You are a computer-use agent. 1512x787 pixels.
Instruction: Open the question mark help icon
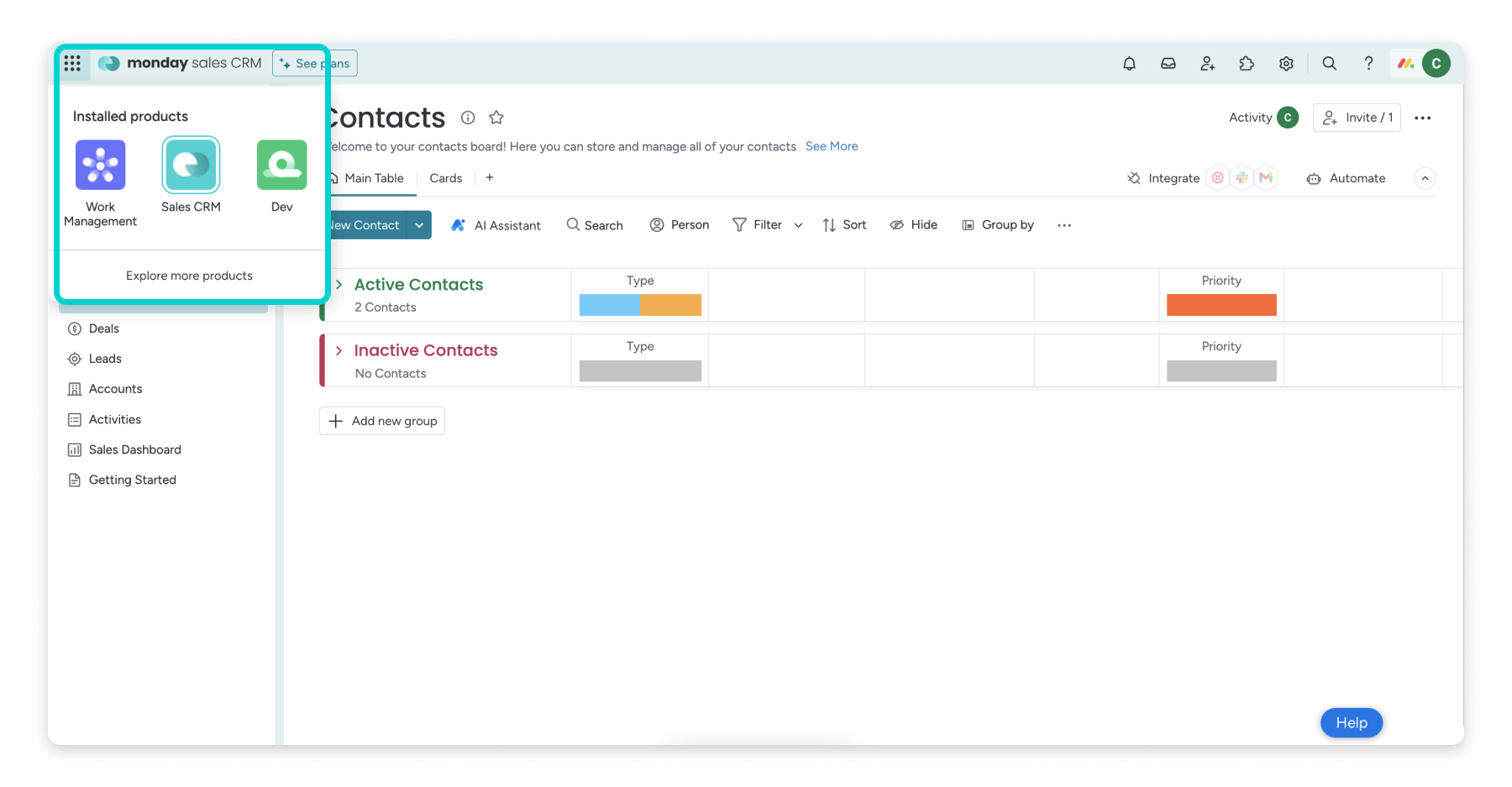point(1368,63)
